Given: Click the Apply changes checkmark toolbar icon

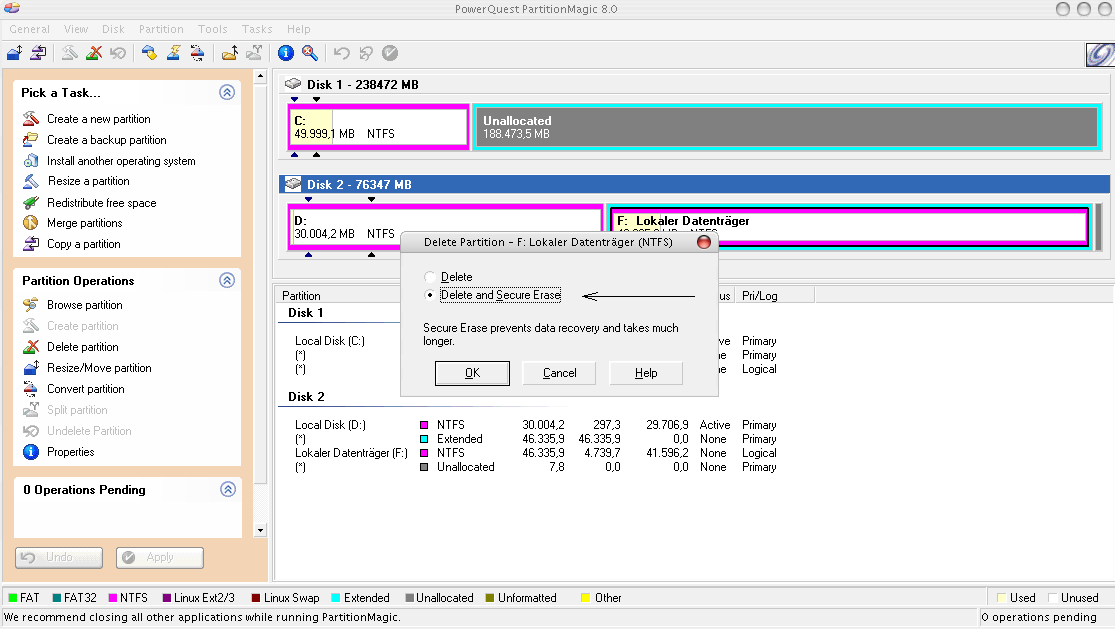Looking at the screenshot, I should 390,53.
